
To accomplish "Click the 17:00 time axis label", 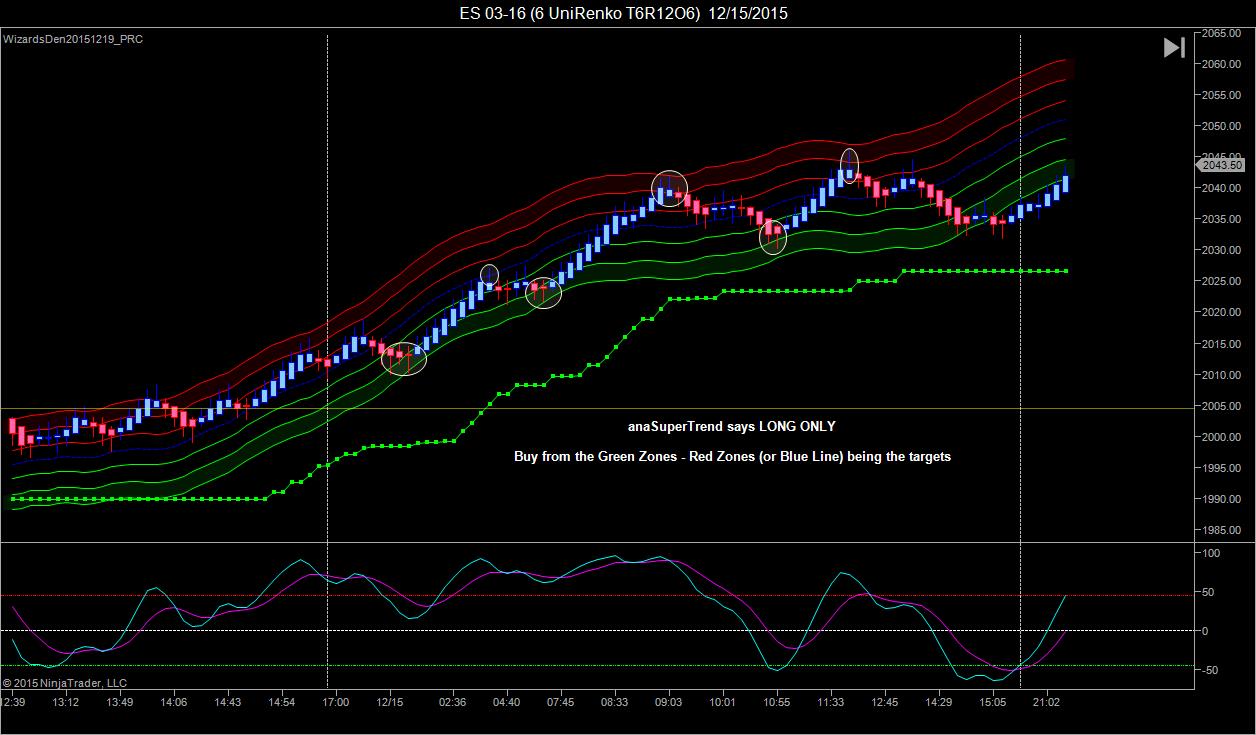I will pyautogui.click(x=336, y=703).
